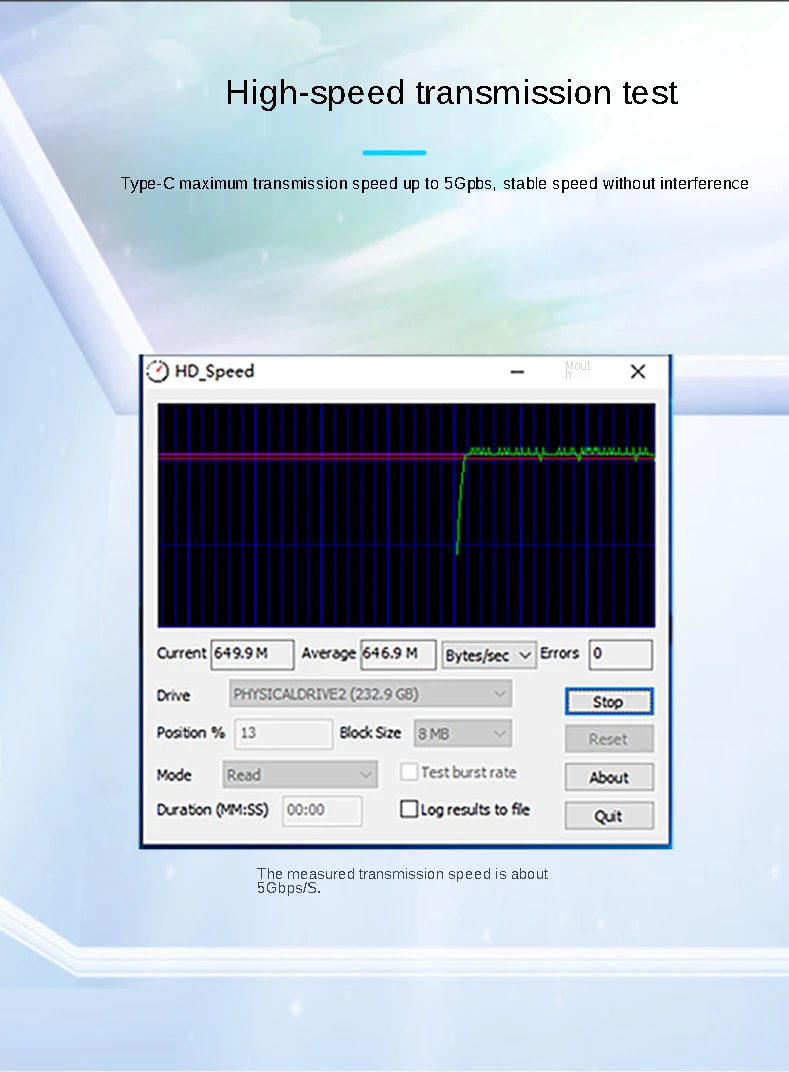The width and height of the screenshot is (789, 1072).
Task: Quit the HD_Speed application
Action: (x=608, y=816)
